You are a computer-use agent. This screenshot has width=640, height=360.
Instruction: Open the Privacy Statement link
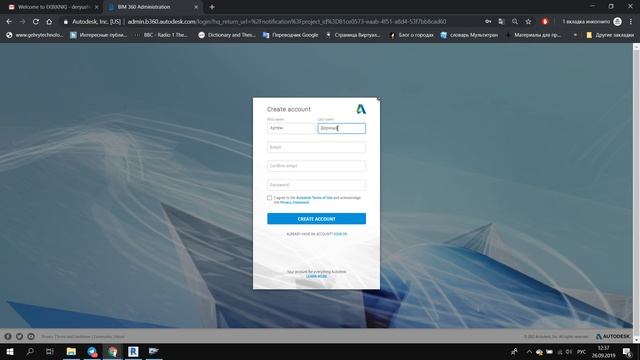pyautogui.click(x=295, y=202)
